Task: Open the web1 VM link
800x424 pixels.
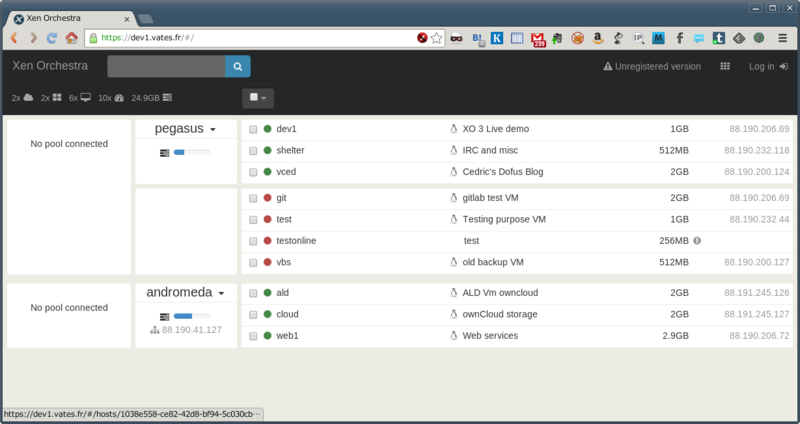Action: point(287,336)
